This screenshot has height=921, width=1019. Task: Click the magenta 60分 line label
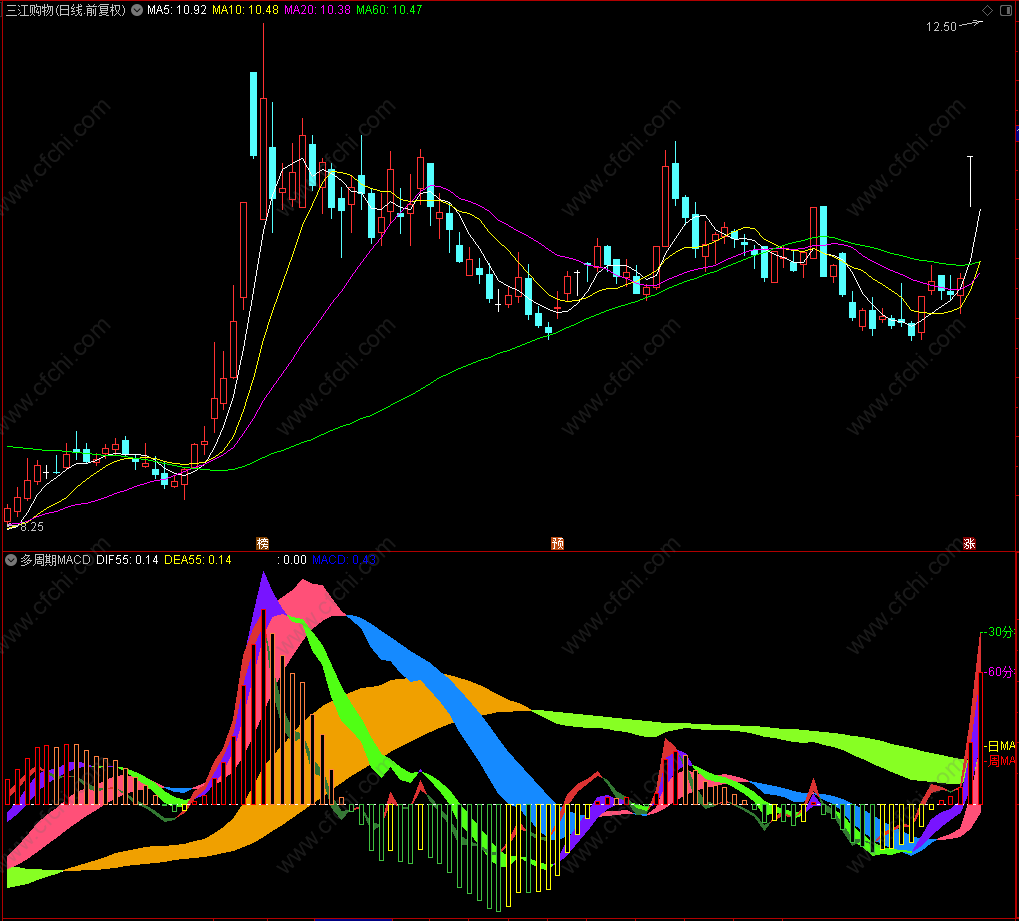1000,671
